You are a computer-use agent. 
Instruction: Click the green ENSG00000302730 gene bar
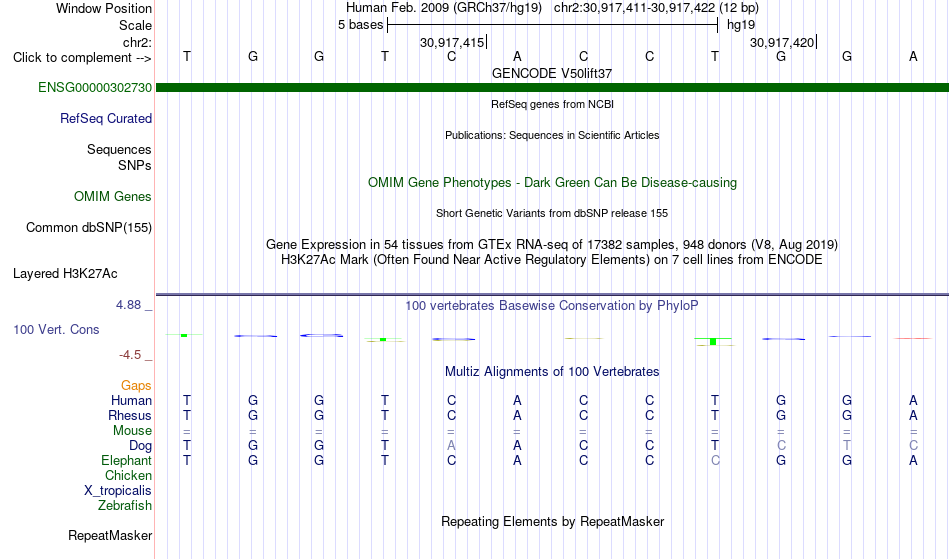(552, 88)
